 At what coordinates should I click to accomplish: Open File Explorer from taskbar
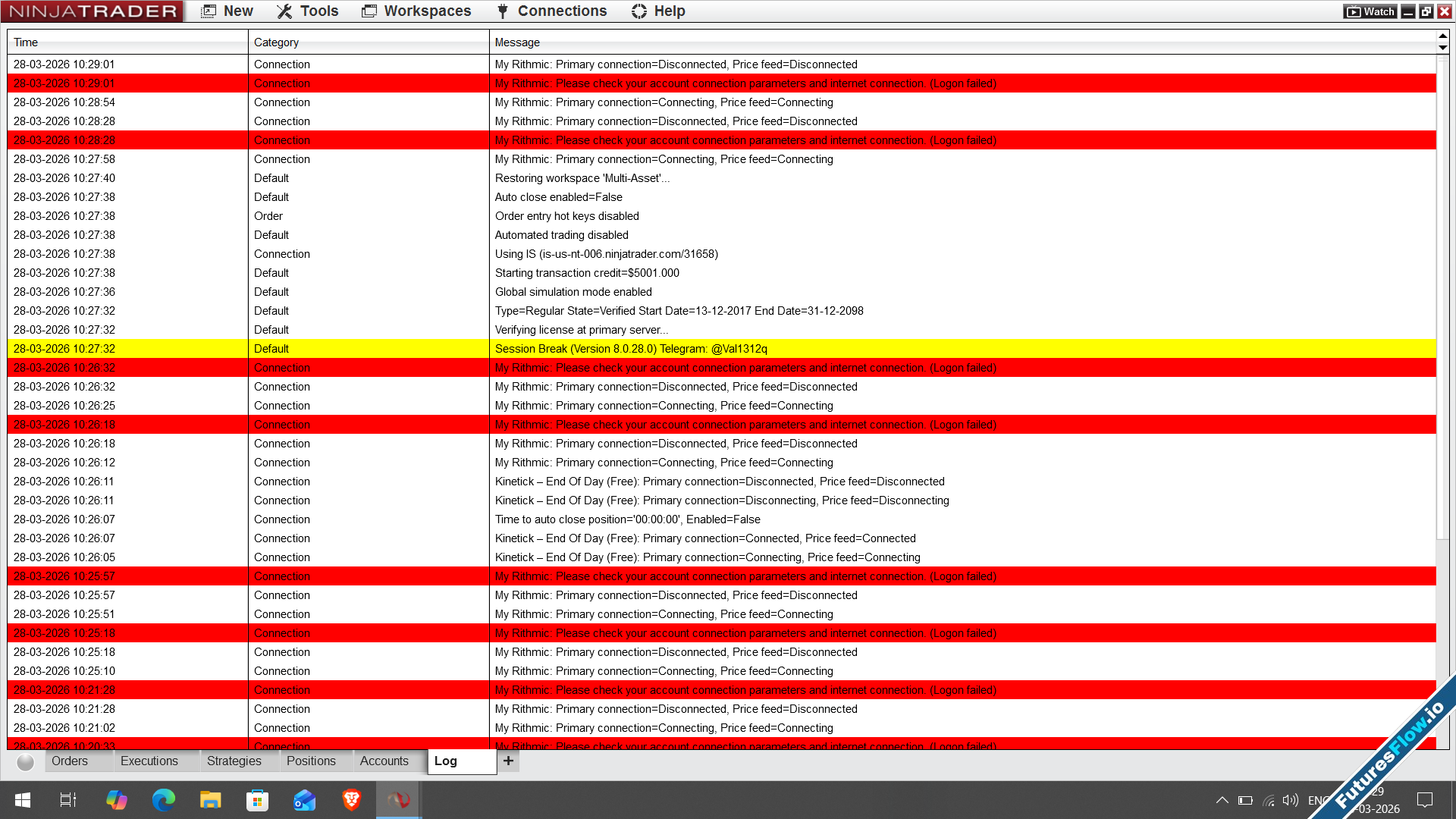210,800
